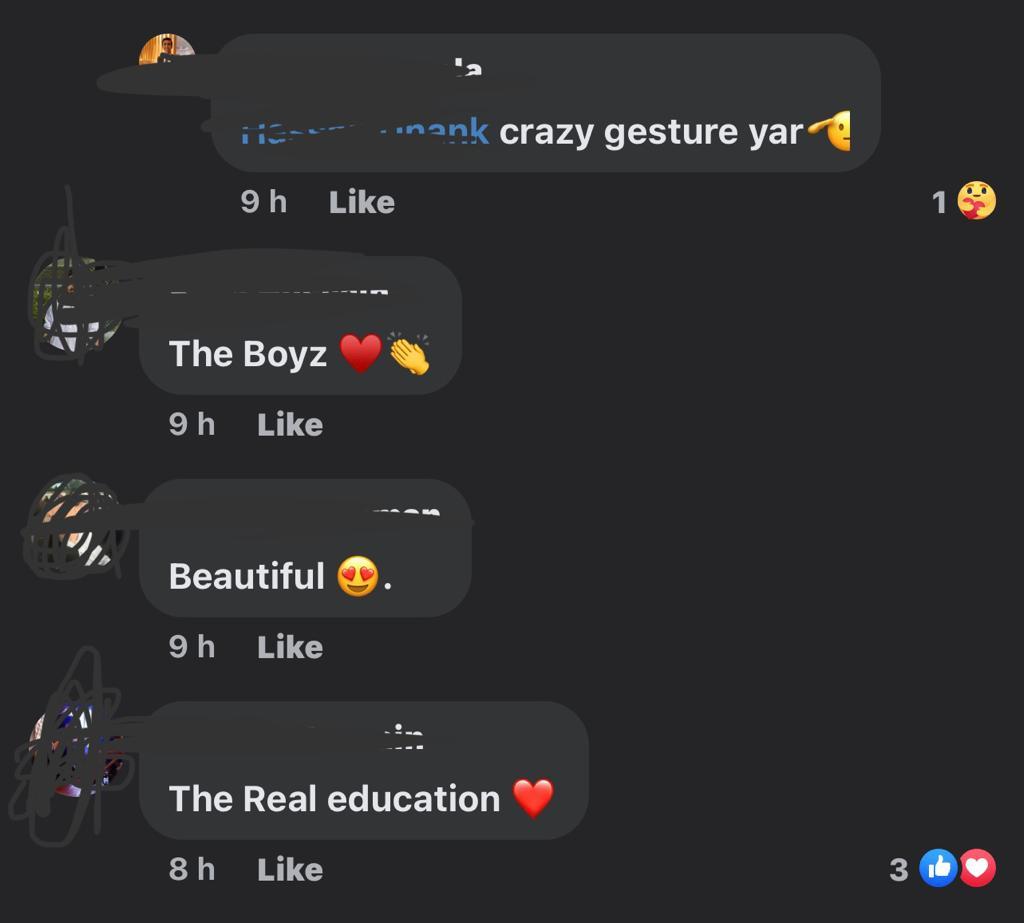Open the 'Beautiful' commenter's scribbled avatar

point(75,526)
